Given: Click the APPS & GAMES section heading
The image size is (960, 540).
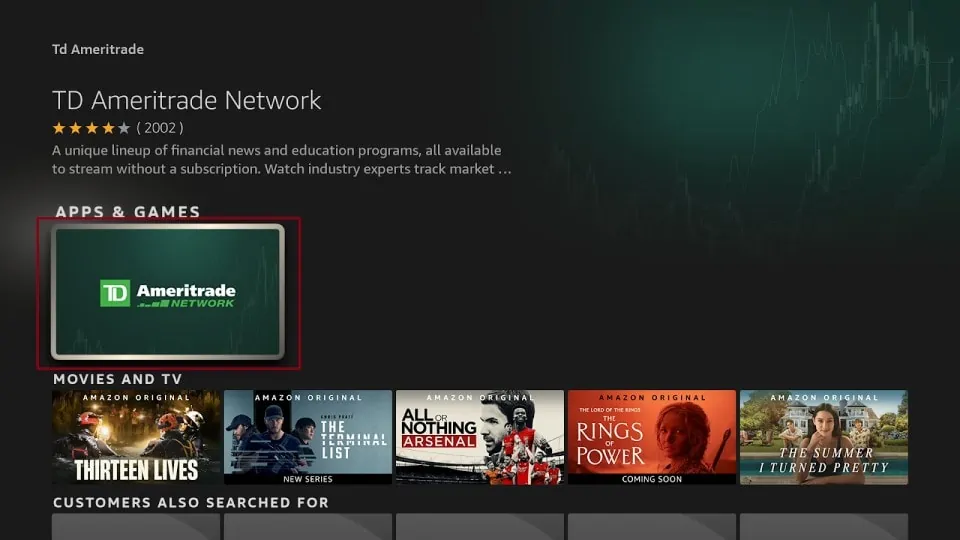Looking at the screenshot, I should pos(128,212).
